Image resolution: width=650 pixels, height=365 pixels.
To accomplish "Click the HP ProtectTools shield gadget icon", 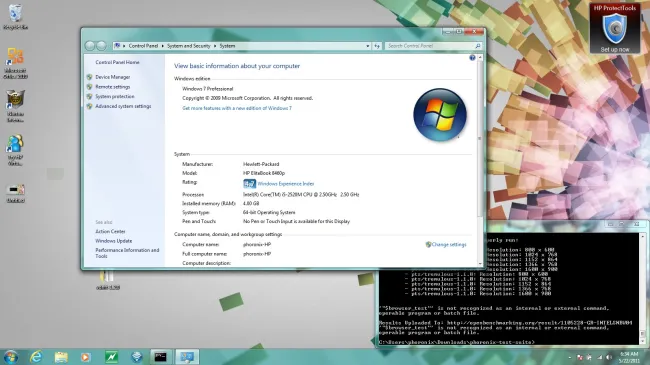I will 615,28.
